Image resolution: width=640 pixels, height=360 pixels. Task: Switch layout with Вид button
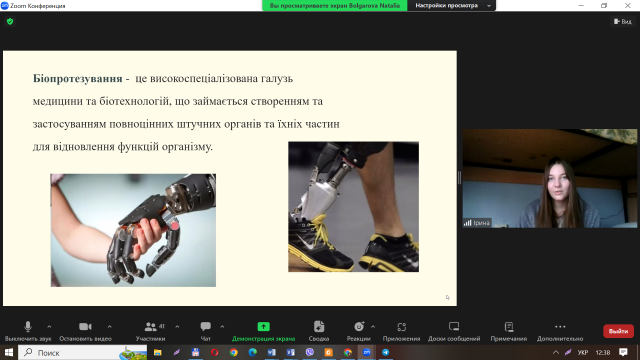click(x=622, y=22)
